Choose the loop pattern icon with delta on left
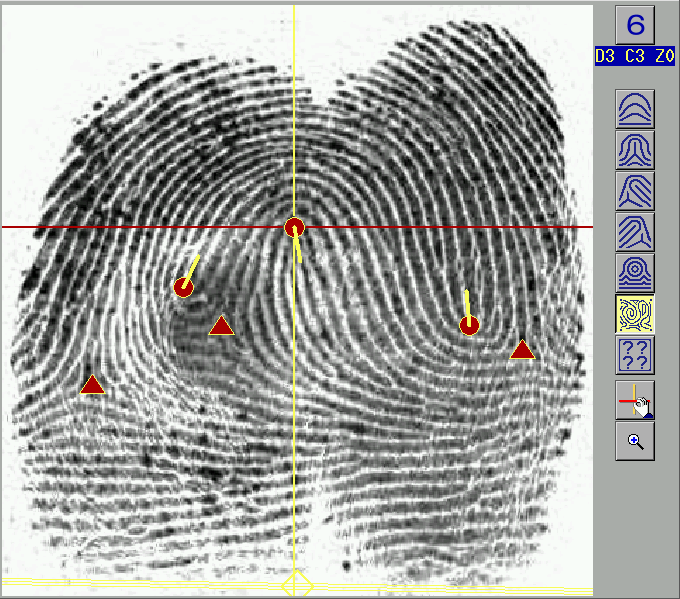This screenshot has height=599, width=680. coord(635,191)
